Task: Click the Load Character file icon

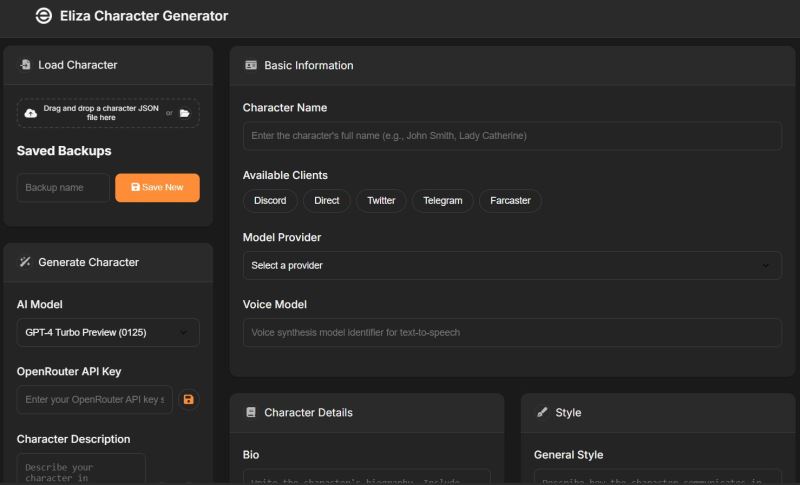Action: 25,65
